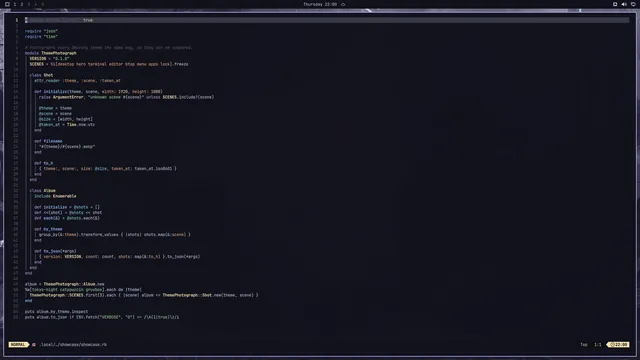Click the version: VERSION, count: count line

tap(120, 257)
